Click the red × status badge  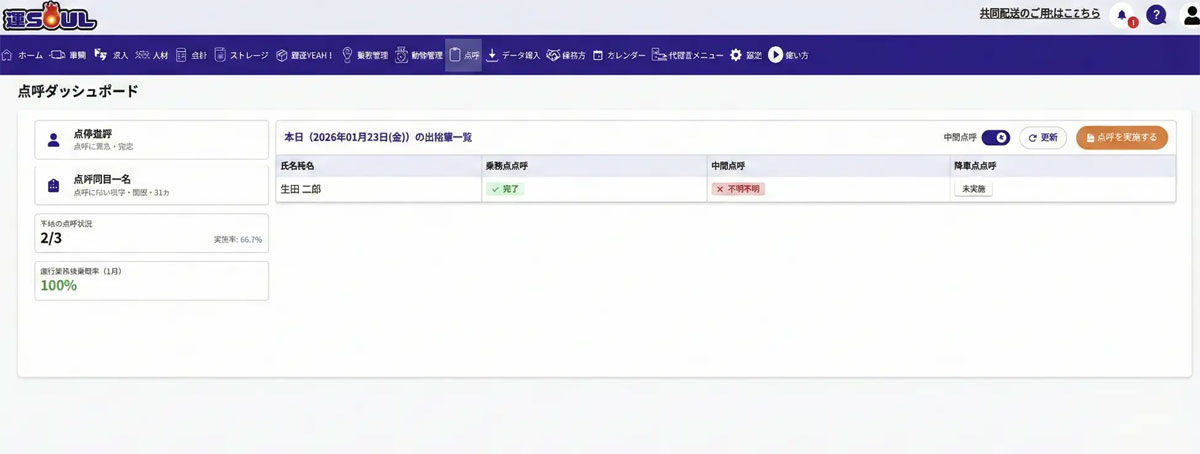coord(738,188)
